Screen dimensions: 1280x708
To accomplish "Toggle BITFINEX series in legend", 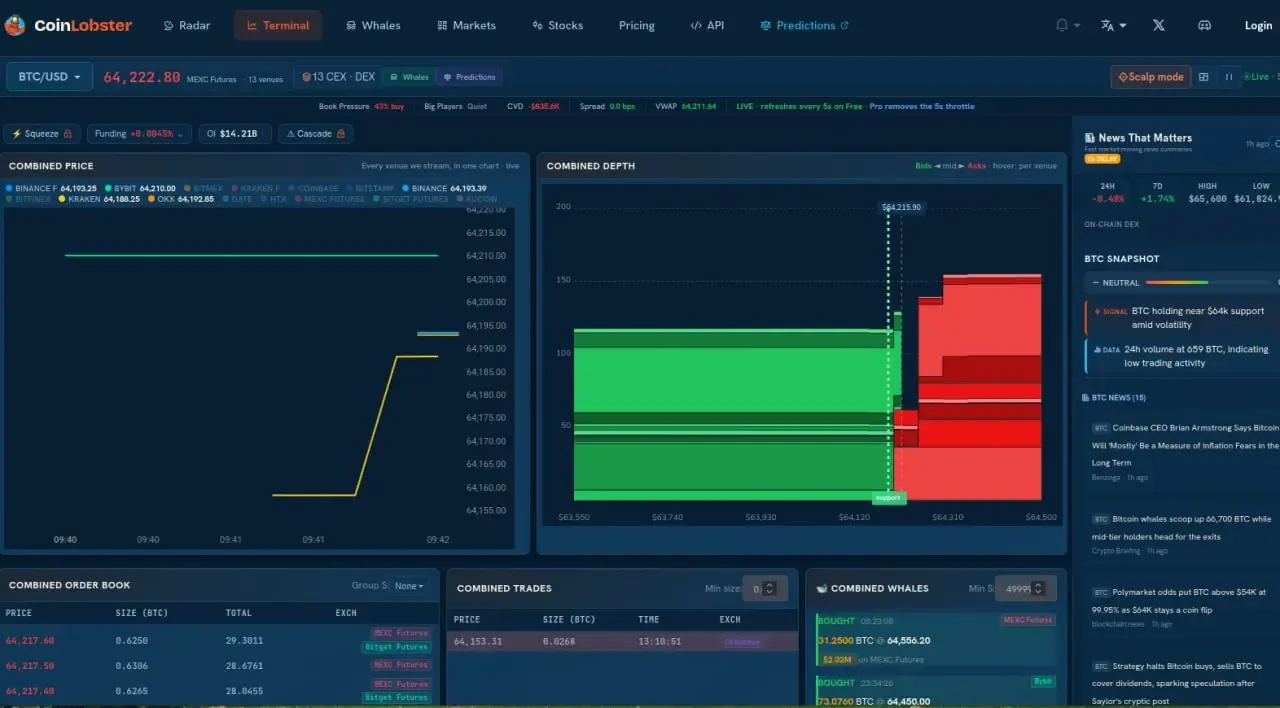I will coord(27,199).
